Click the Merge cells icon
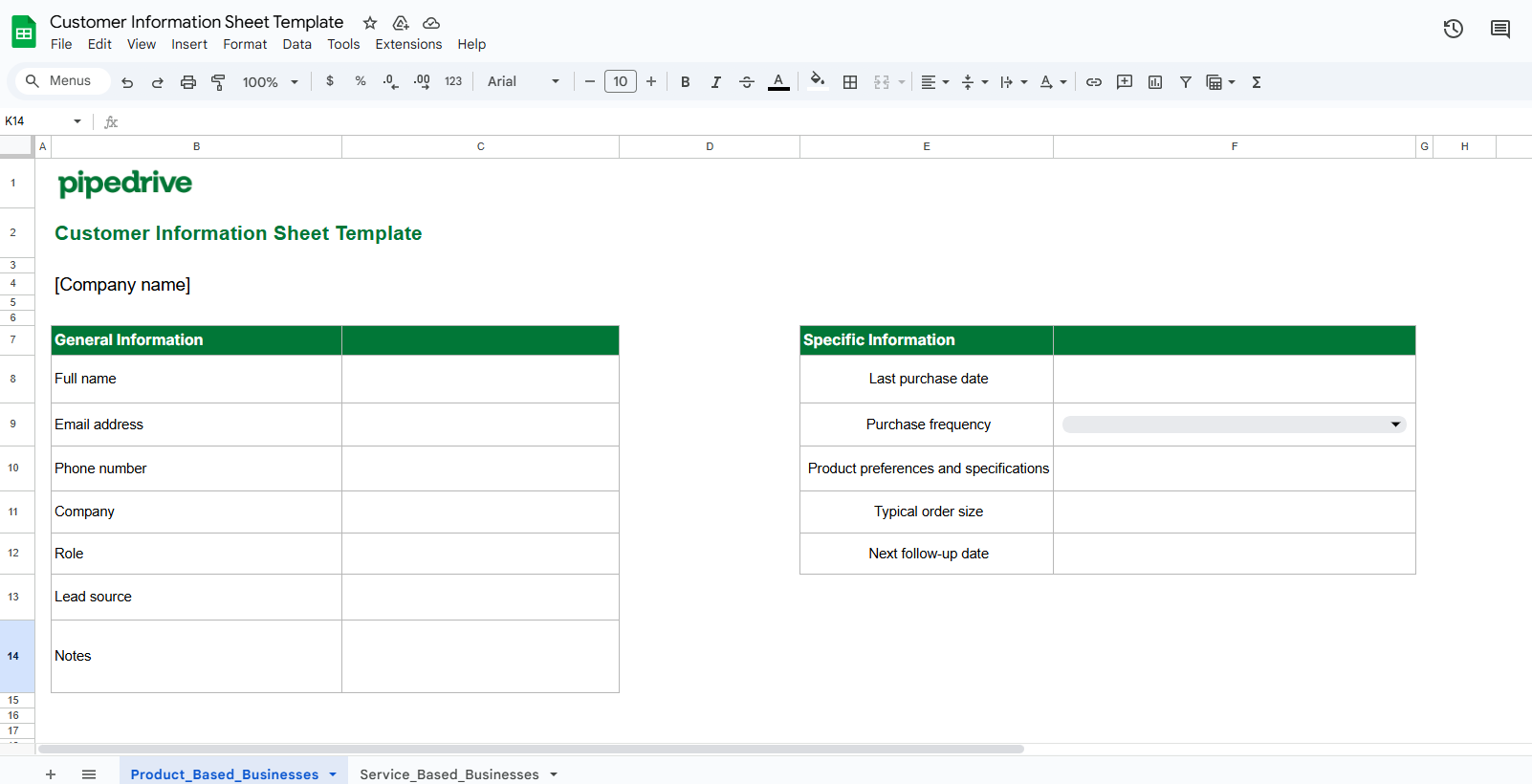 click(x=882, y=82)
